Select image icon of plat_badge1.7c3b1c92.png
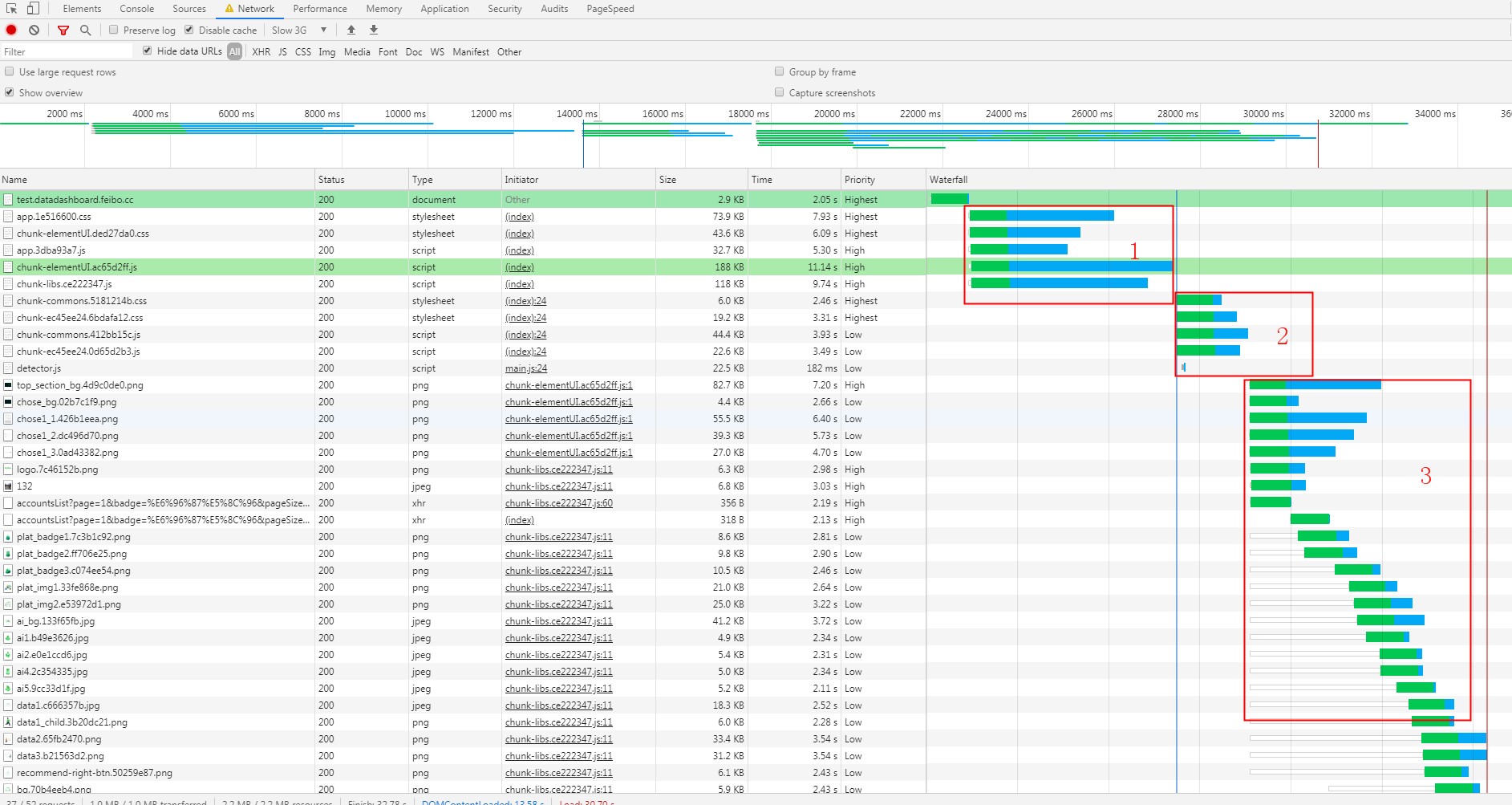This screenshot has width=1512, height=805. [x=8, y=536]
